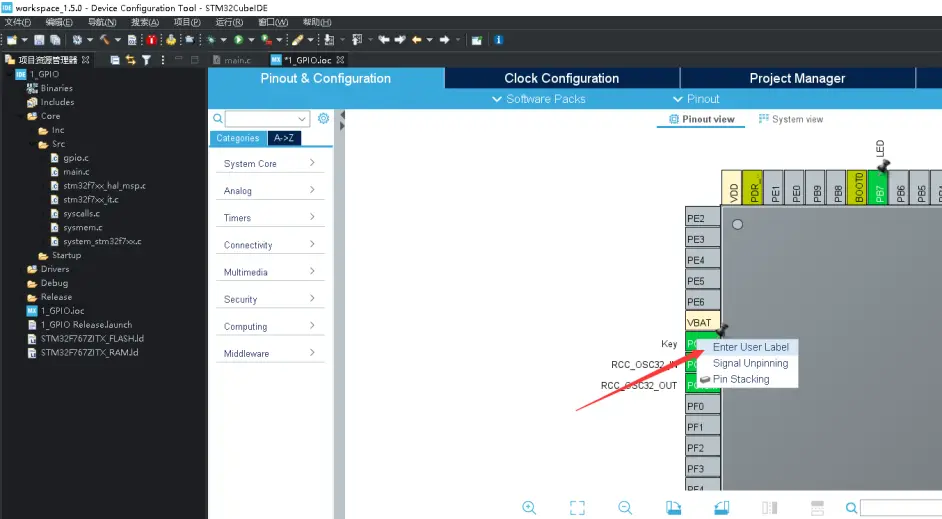Click pin PB7 labeled LED on chip
Image resolution: width=942 pixels, height=519 pixels.
pyautogui.click(x=879, y=187)
